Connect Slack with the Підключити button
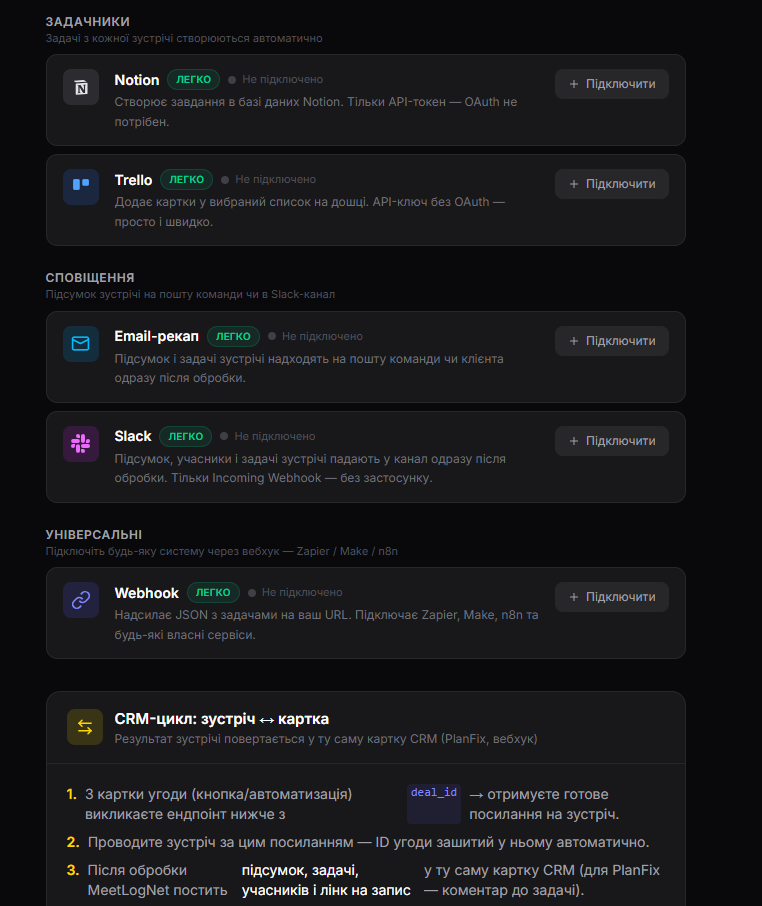The width and height of the screenshot is (762, 906). pos(612,441)
